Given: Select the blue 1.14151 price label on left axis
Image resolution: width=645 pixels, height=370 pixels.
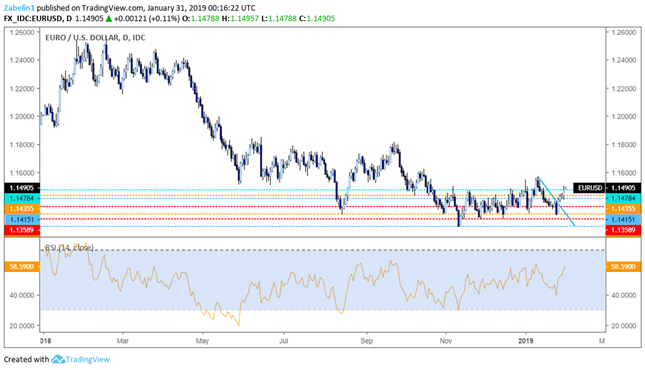Looking at the screenshot, I should [22, 219].
